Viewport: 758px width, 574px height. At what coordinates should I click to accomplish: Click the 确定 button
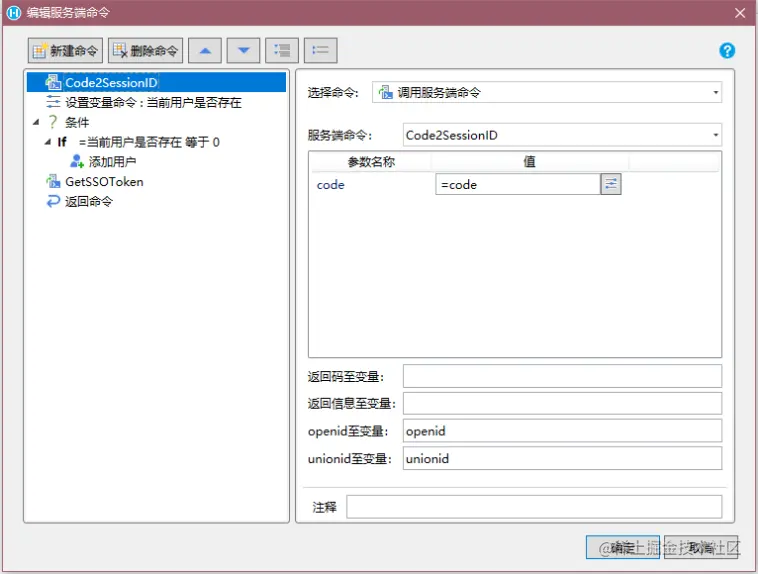623,547
